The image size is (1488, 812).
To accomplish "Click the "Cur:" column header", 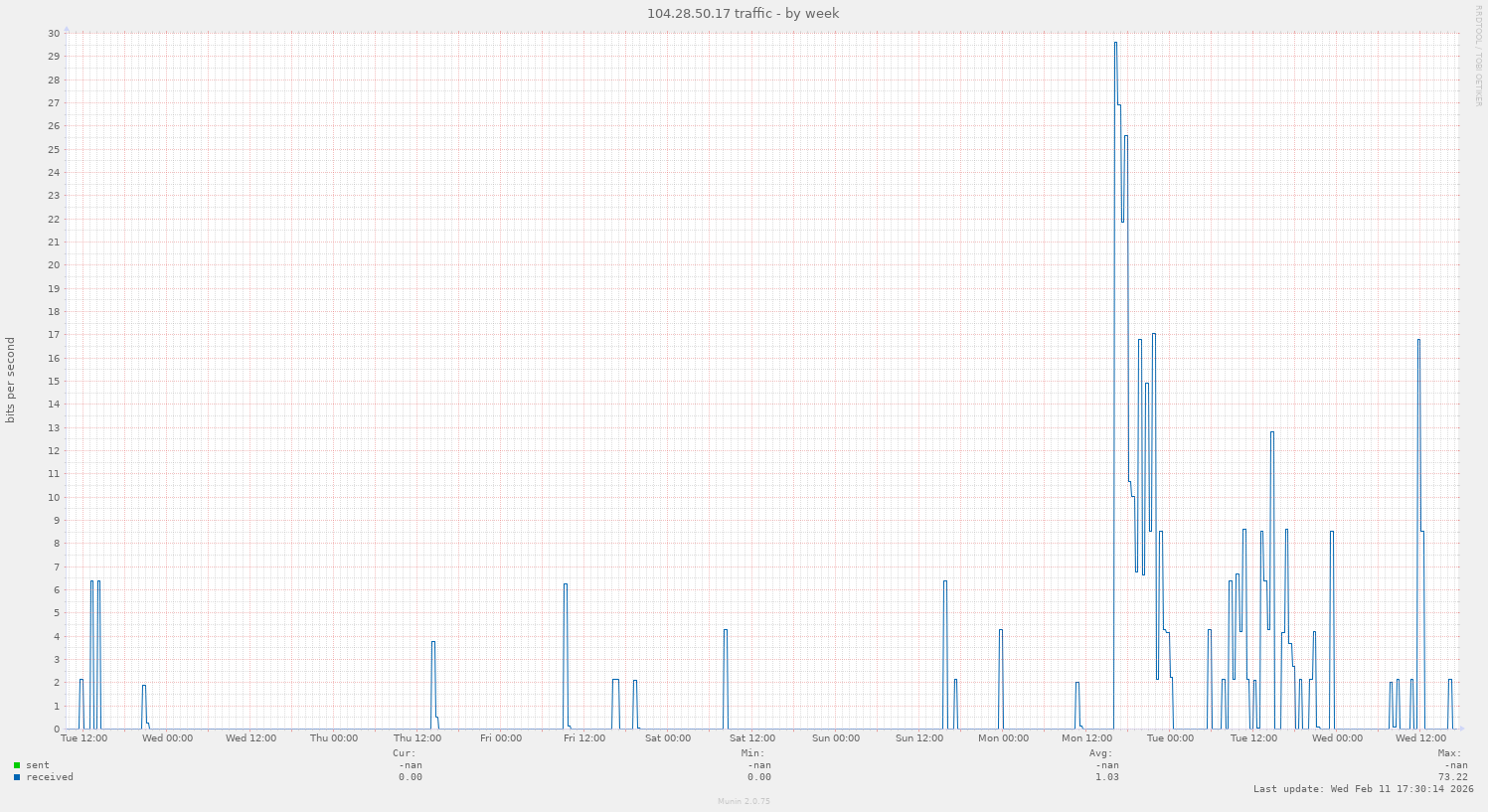I will click(x=405, y=753).
